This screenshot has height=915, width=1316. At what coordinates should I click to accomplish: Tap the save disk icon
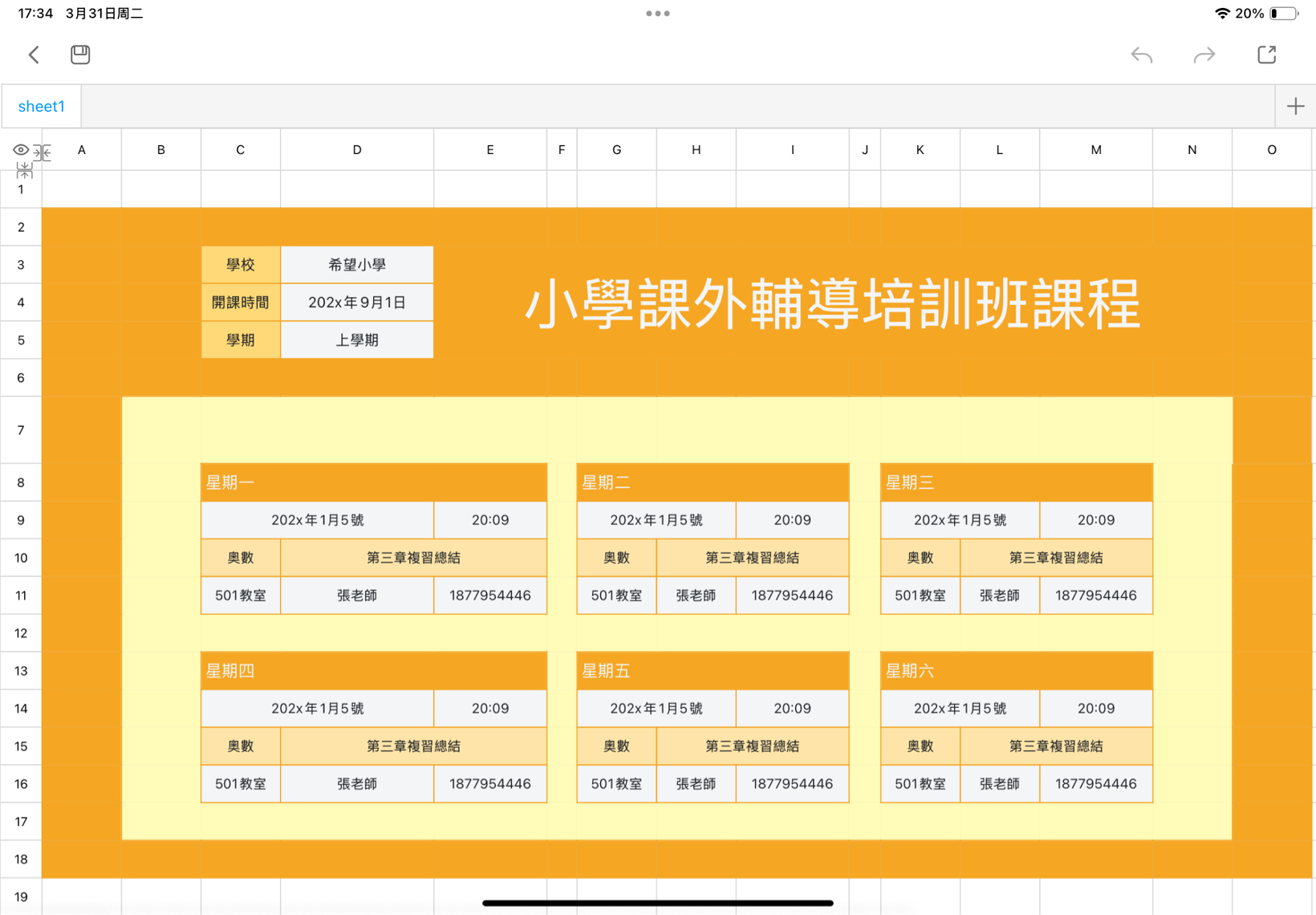click(x=80, y=55)
